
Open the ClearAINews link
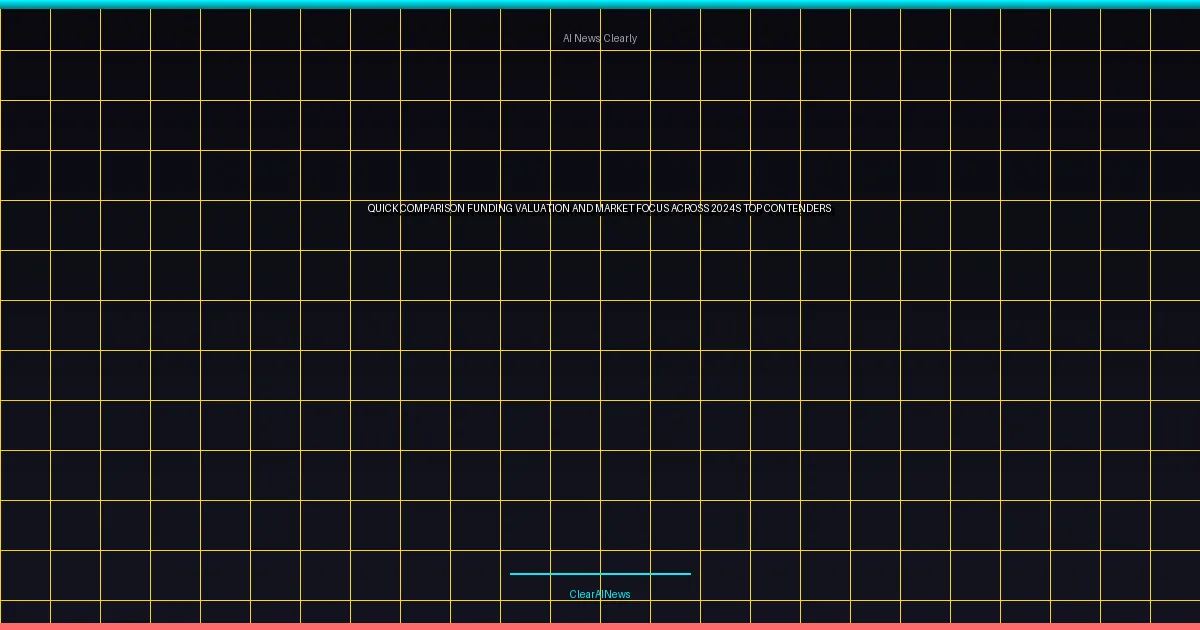pyautogui.click(x=600, y=594)
